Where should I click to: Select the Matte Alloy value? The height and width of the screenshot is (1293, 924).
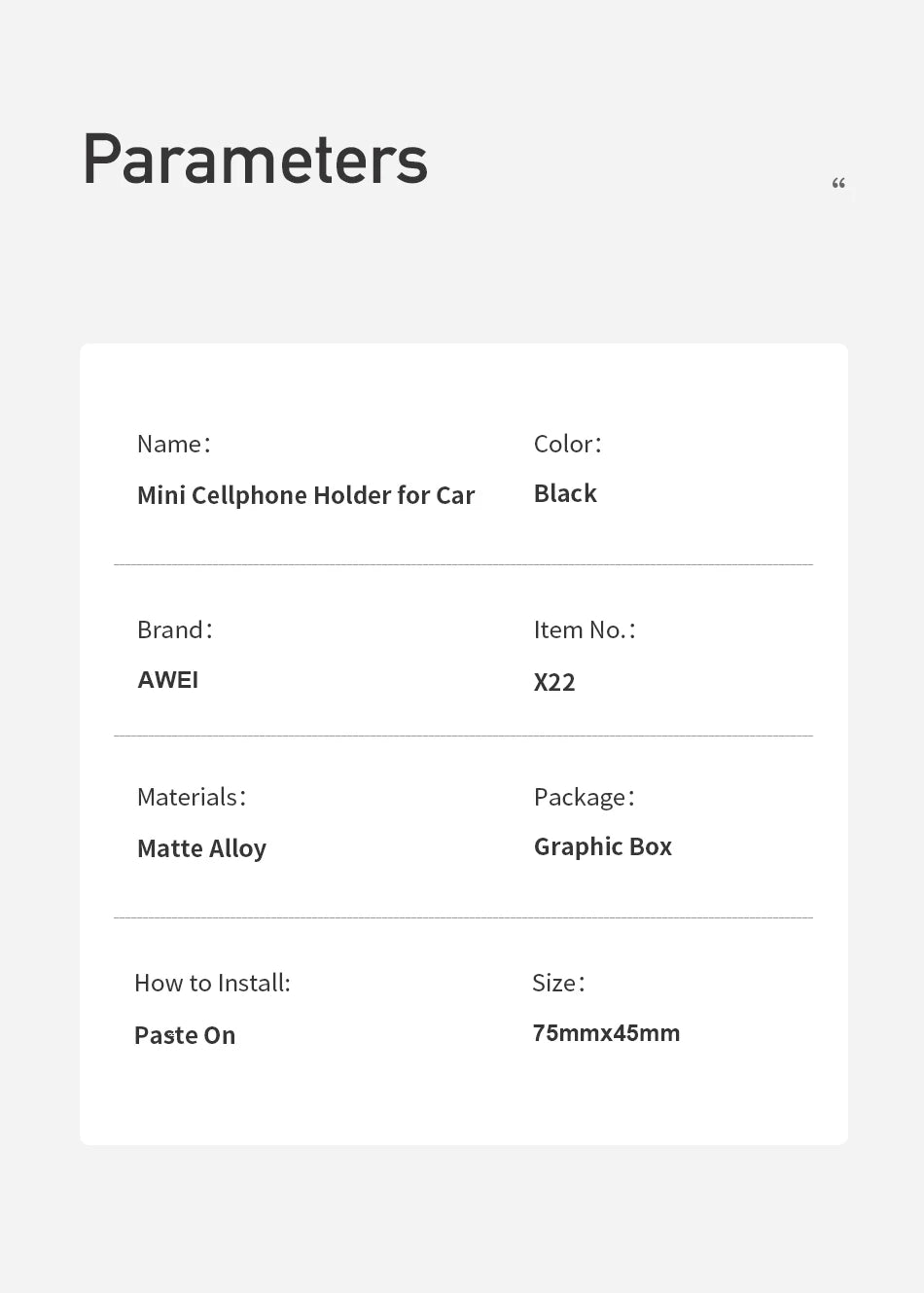point(201,848)
